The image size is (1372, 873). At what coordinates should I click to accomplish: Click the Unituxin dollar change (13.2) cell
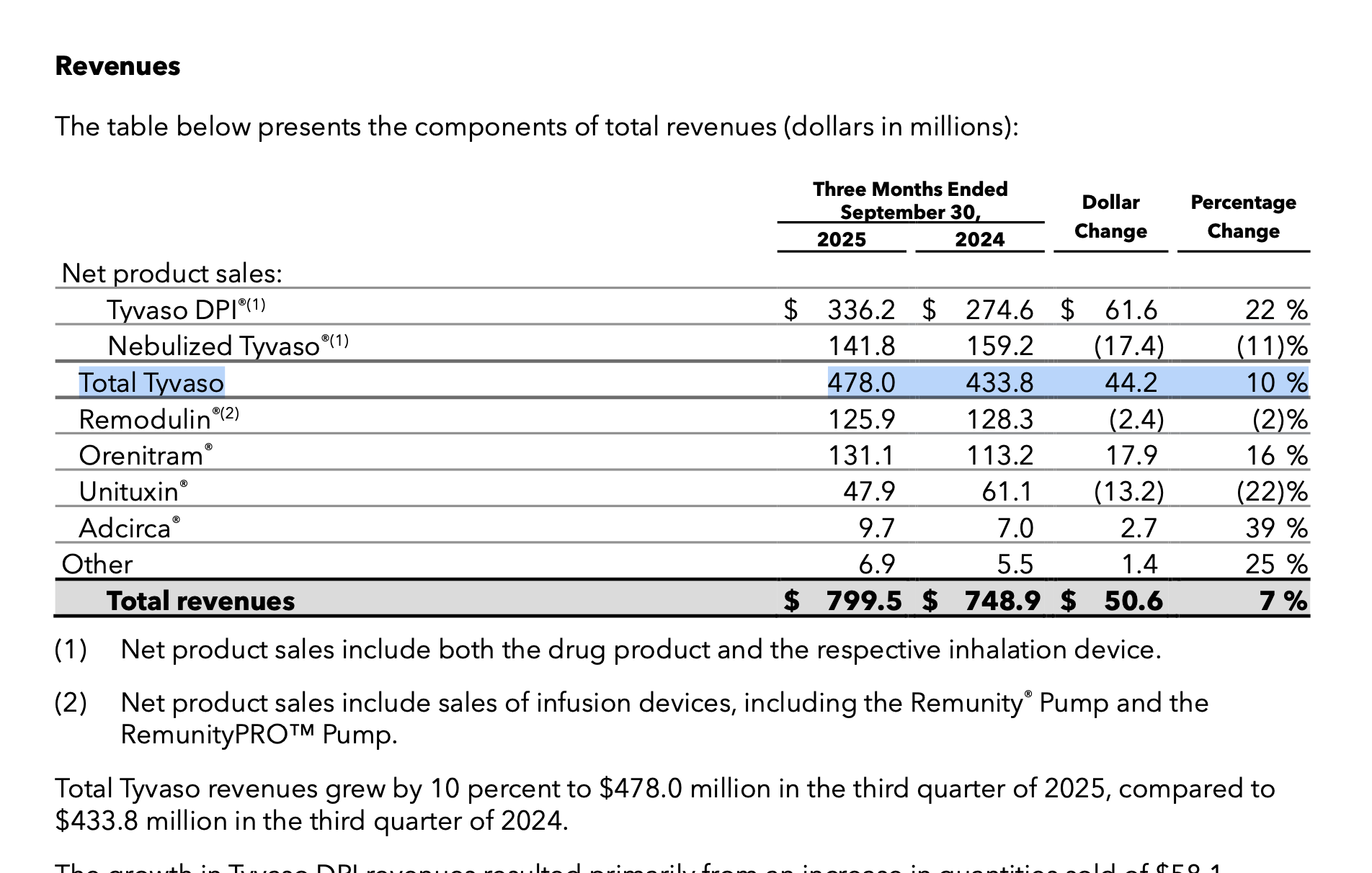click(1128, 491)
